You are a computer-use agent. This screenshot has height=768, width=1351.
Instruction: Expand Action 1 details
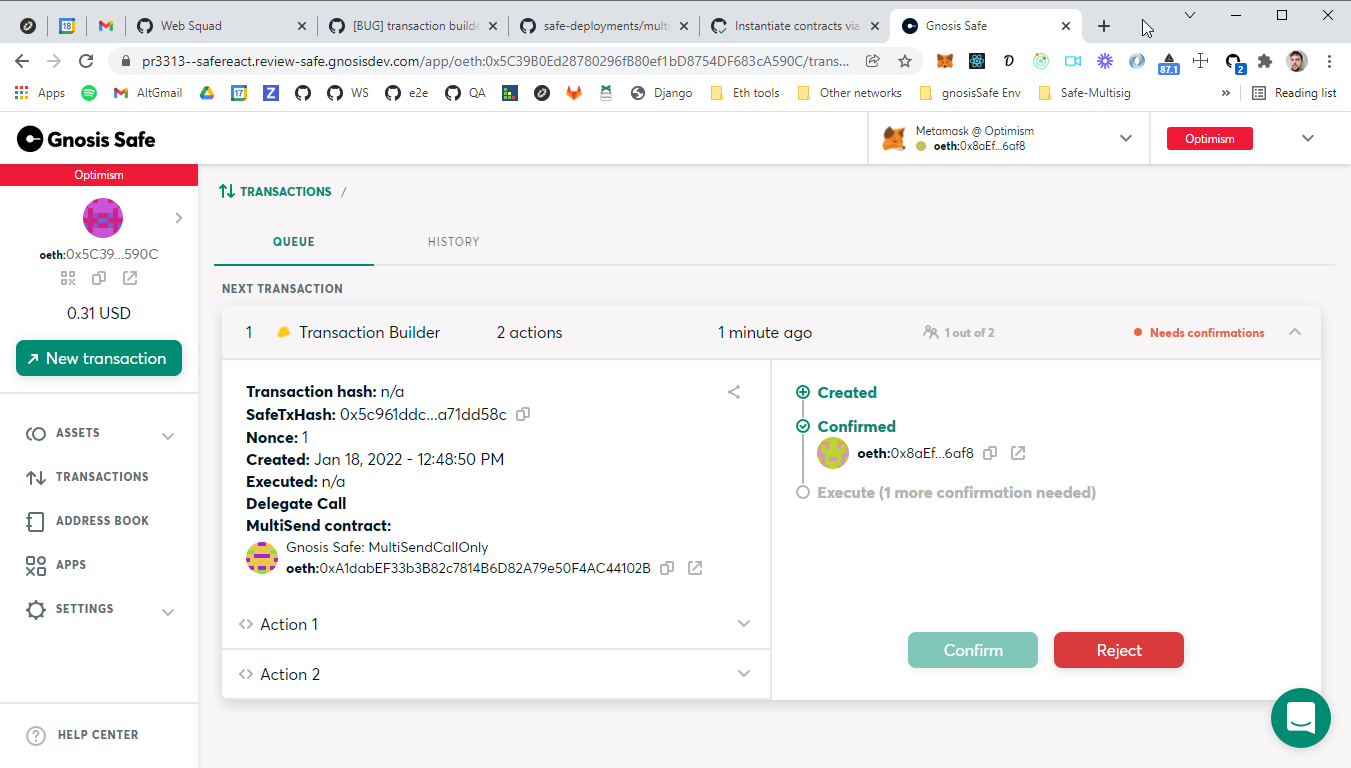click(496, 624)
